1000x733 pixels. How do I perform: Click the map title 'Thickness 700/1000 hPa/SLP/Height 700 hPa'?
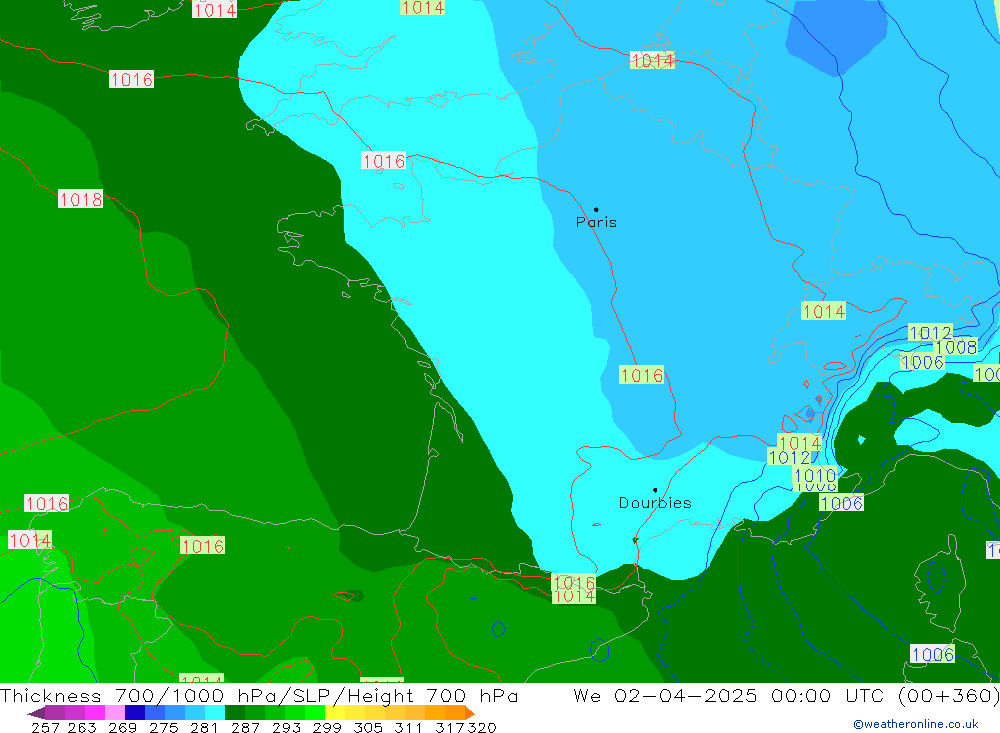pyautogui.click(x=260, y=695)
